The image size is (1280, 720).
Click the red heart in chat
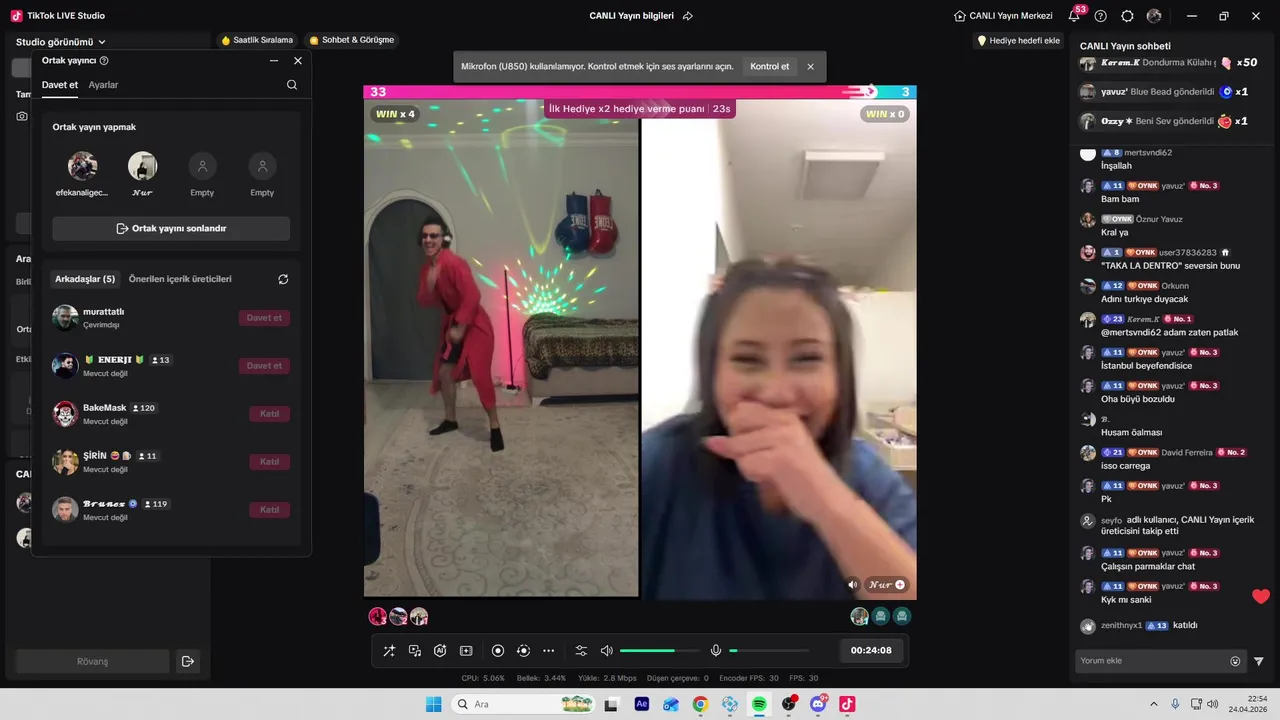tap(1261, 597)
